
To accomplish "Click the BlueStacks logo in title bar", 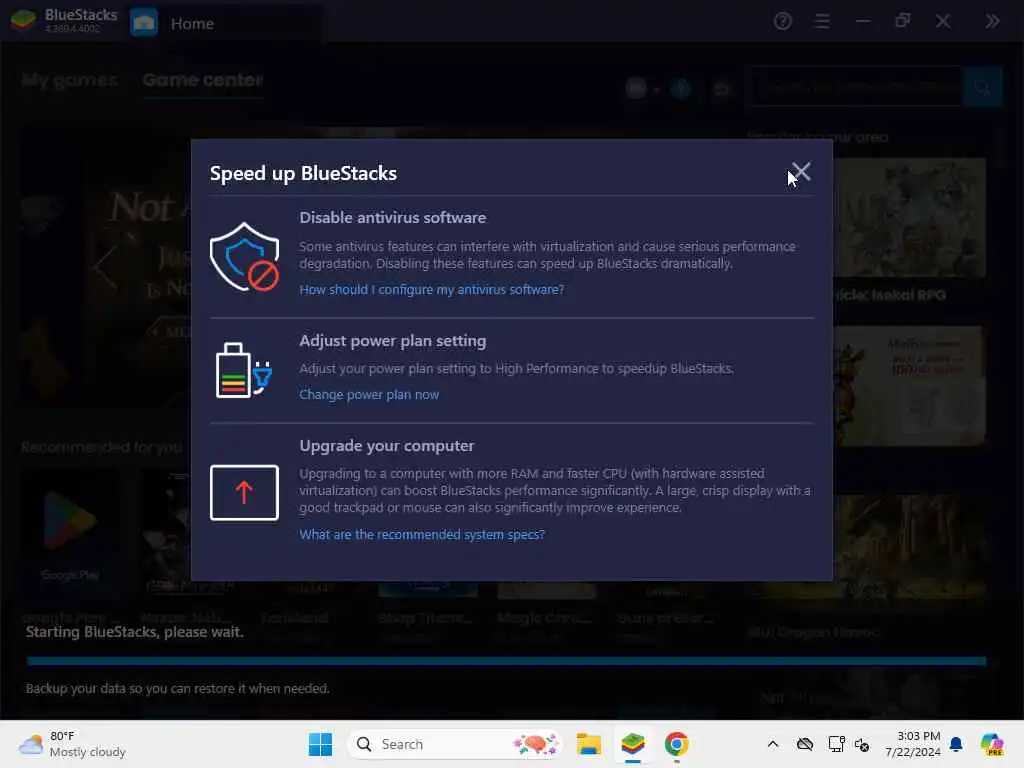I will (x=24, y=22).
